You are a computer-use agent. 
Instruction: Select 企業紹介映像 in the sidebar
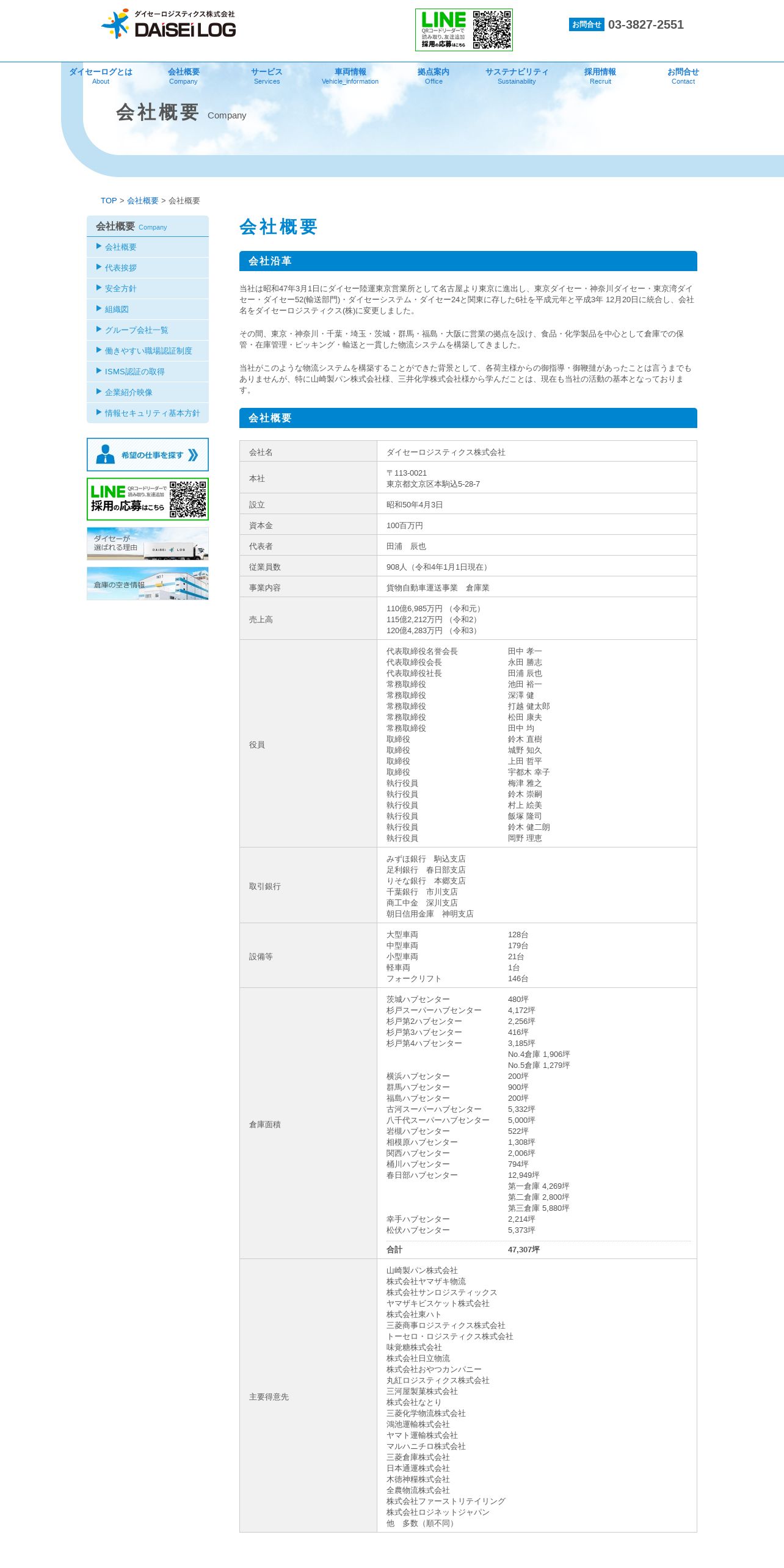point(148,392)
